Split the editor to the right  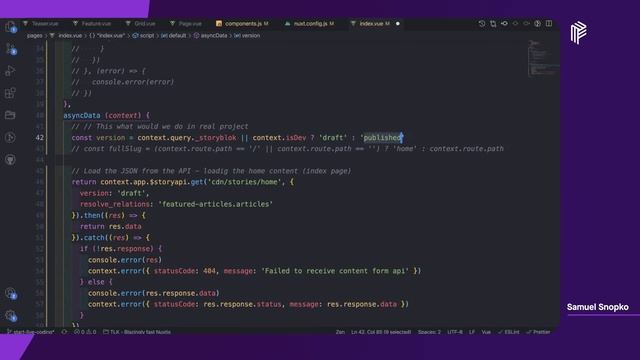coord(549,24)
